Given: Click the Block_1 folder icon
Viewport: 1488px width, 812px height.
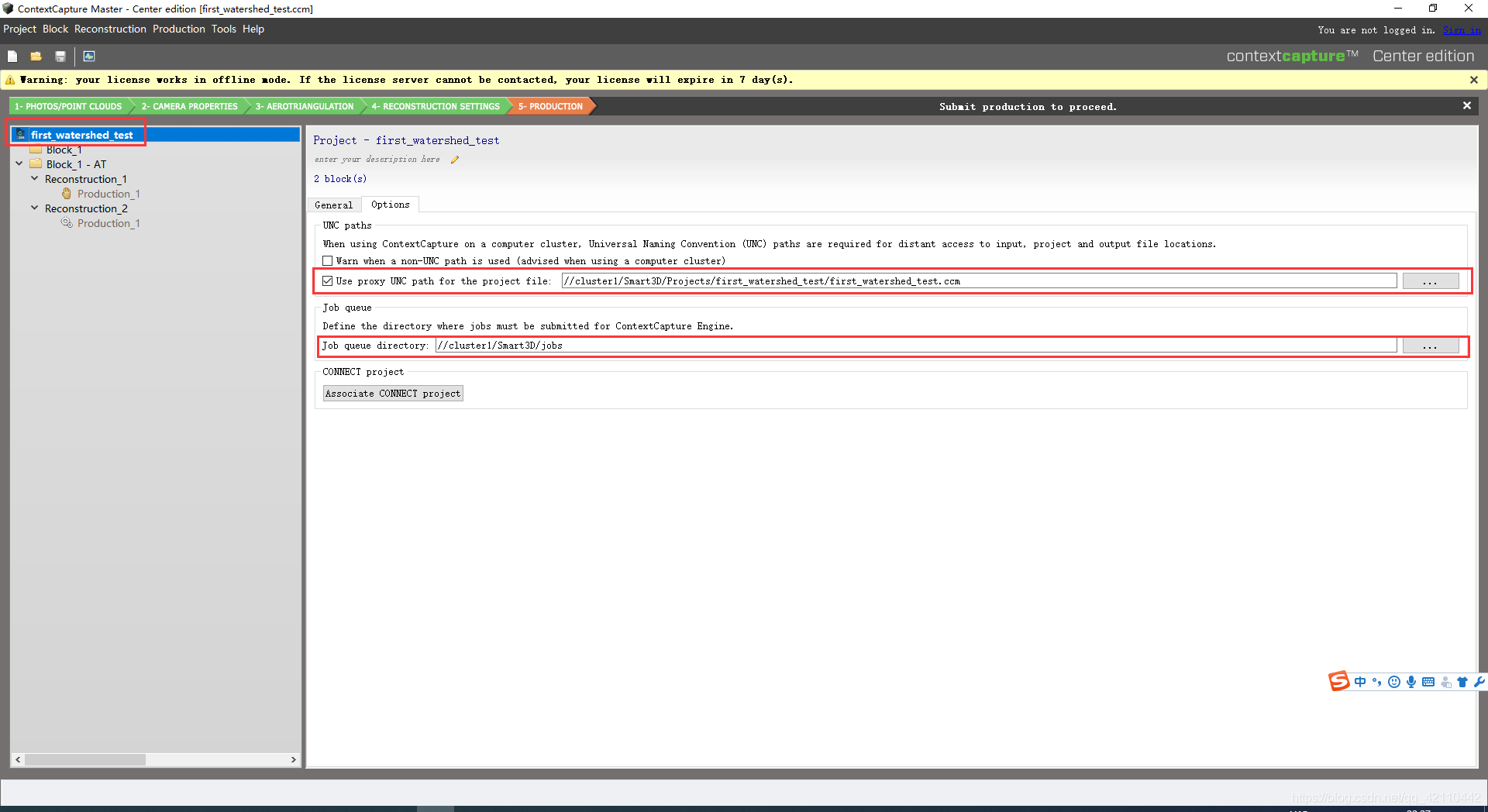Looking at the screenshot, I should (36, 150).
